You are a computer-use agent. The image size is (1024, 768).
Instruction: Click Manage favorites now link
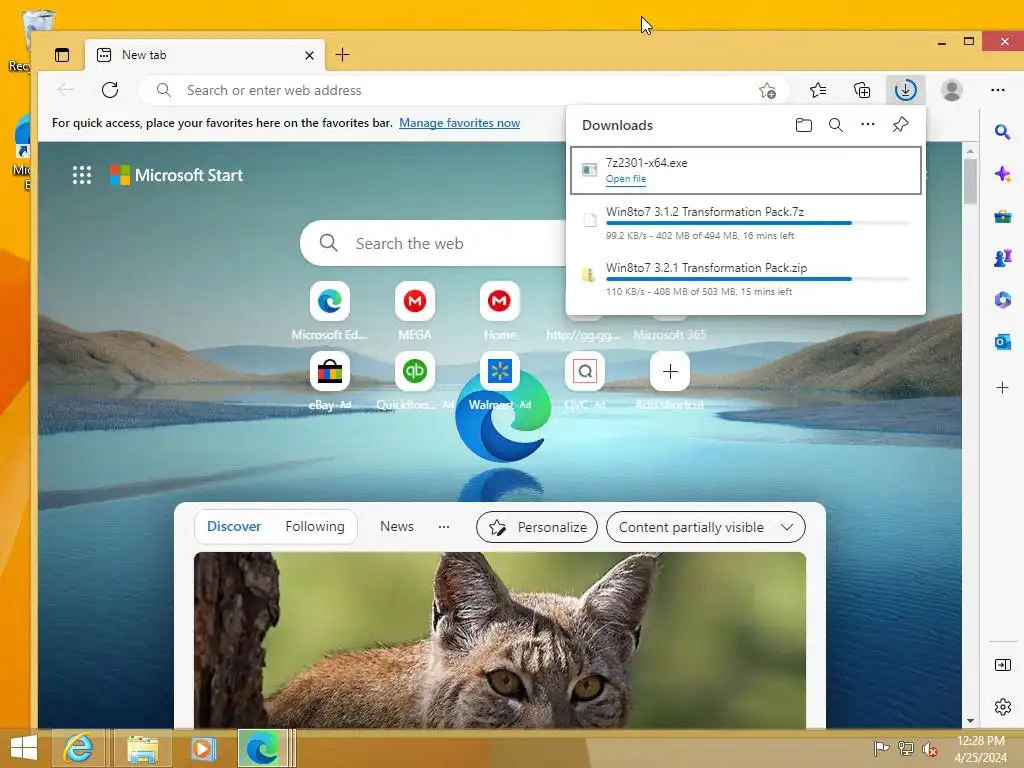point(459,123)
